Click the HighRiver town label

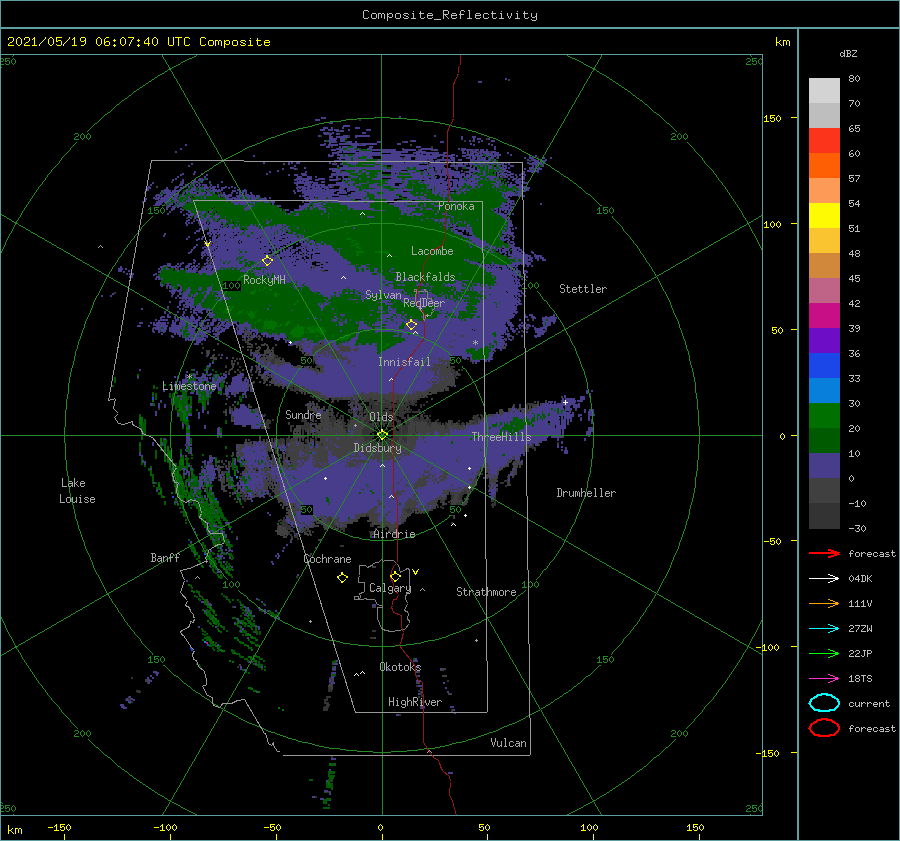point(415,702)
